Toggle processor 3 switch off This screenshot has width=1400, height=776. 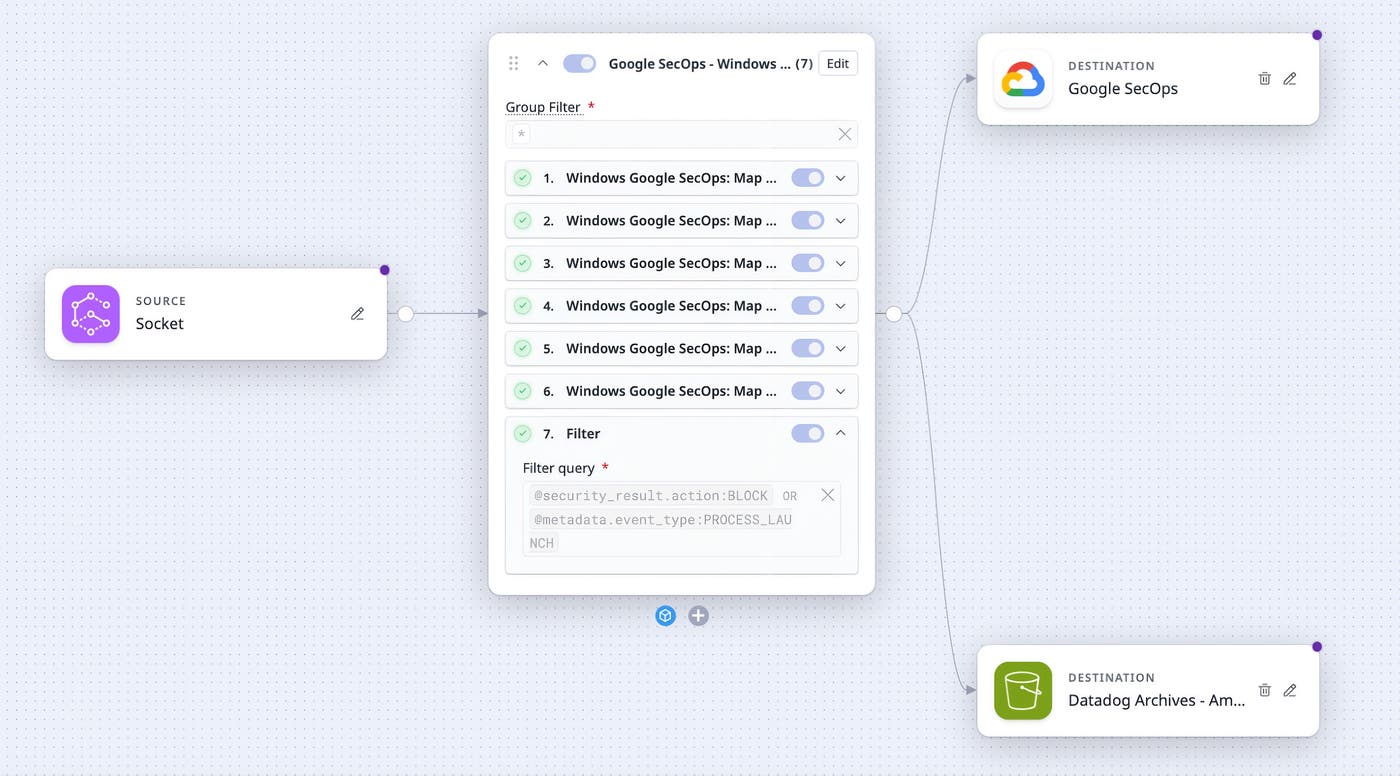(x=808, y=263)
